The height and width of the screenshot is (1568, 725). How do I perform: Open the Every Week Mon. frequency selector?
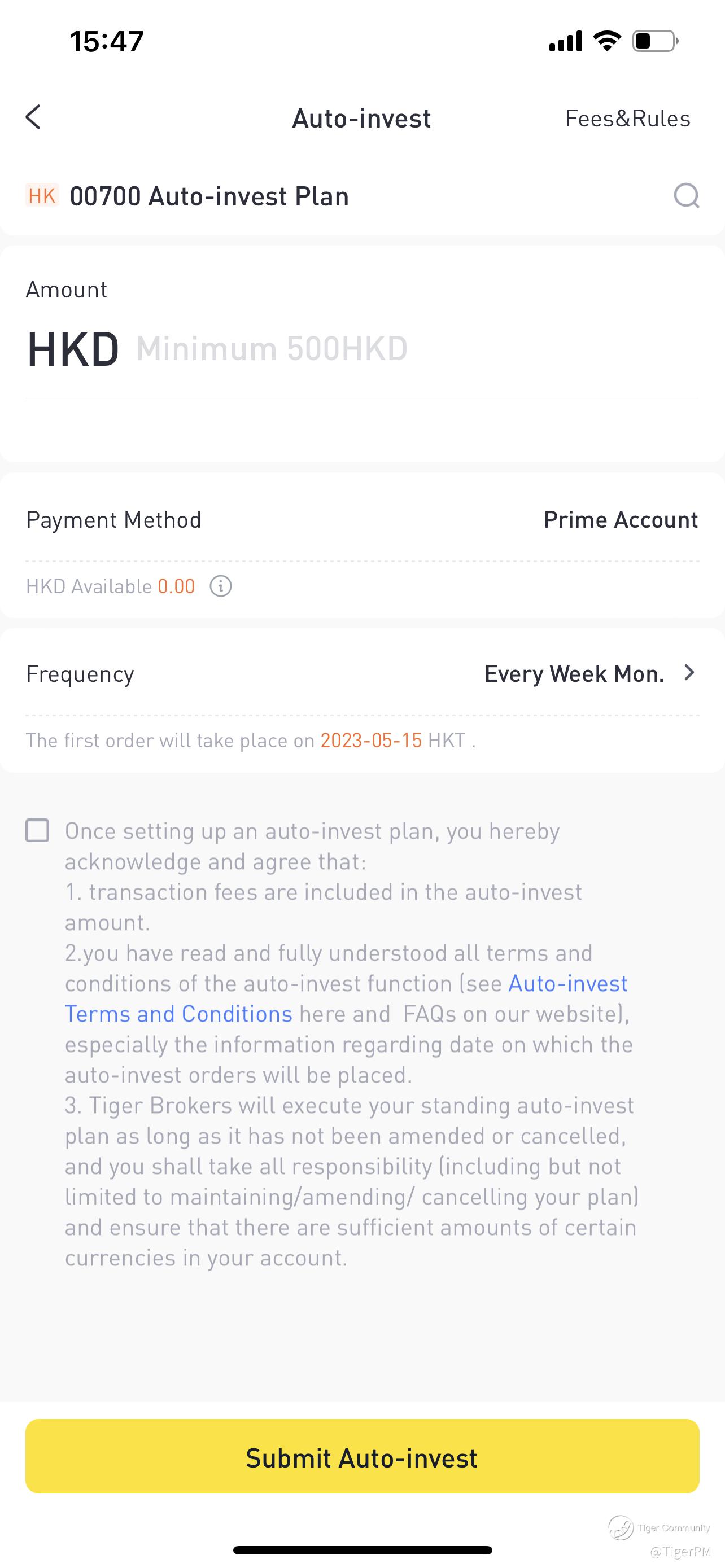(x=574, y=674)
